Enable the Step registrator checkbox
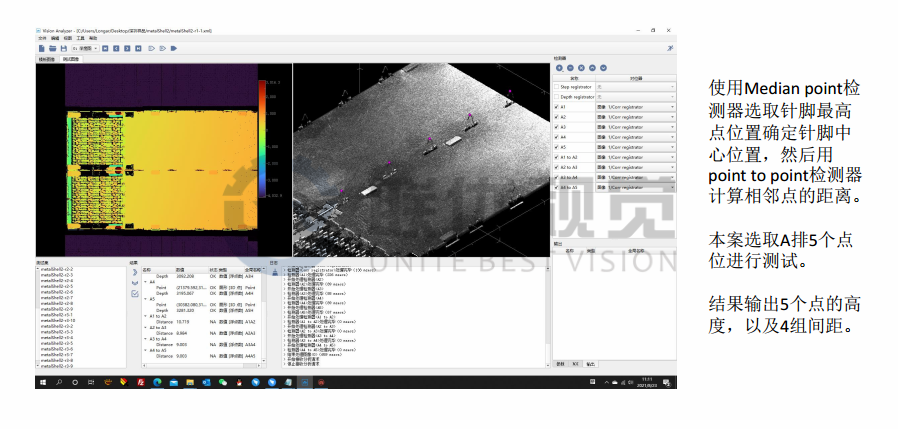The height and width of the screenshot is (429, 898). point(557,87)
